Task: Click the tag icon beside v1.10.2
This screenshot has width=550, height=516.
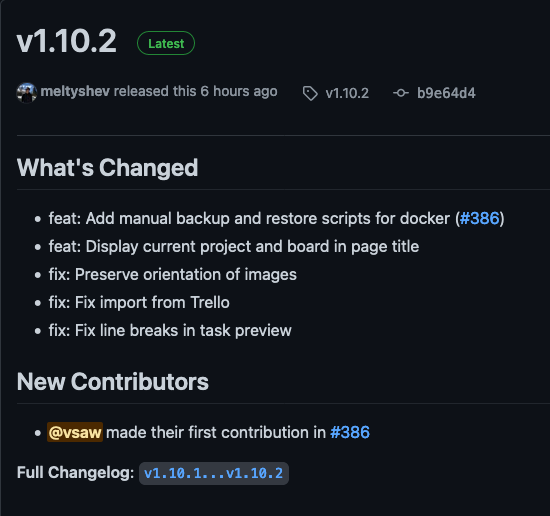Action: coord(310,93)
